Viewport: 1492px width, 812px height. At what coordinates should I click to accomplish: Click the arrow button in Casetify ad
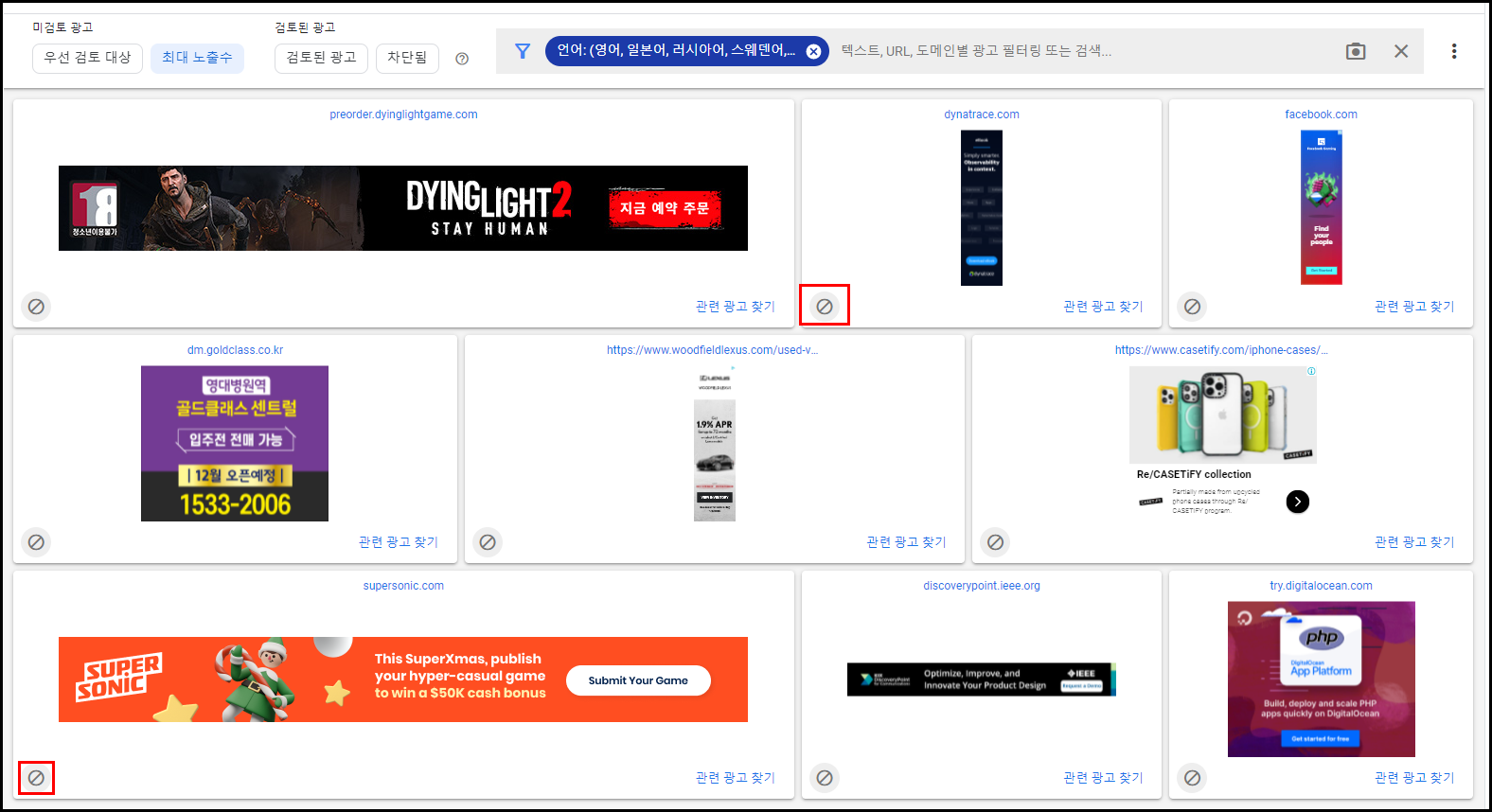tap(1298, 502)
